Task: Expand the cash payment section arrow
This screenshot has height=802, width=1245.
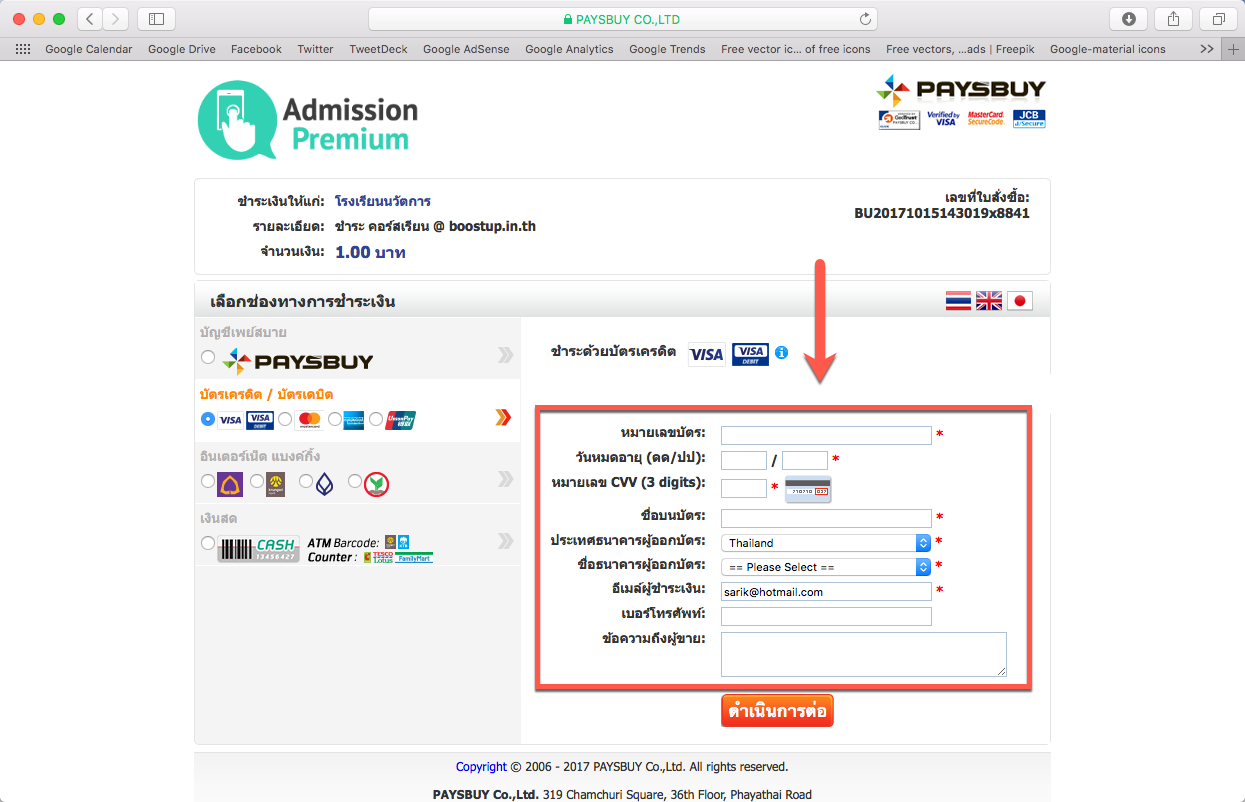Action: 505,541
